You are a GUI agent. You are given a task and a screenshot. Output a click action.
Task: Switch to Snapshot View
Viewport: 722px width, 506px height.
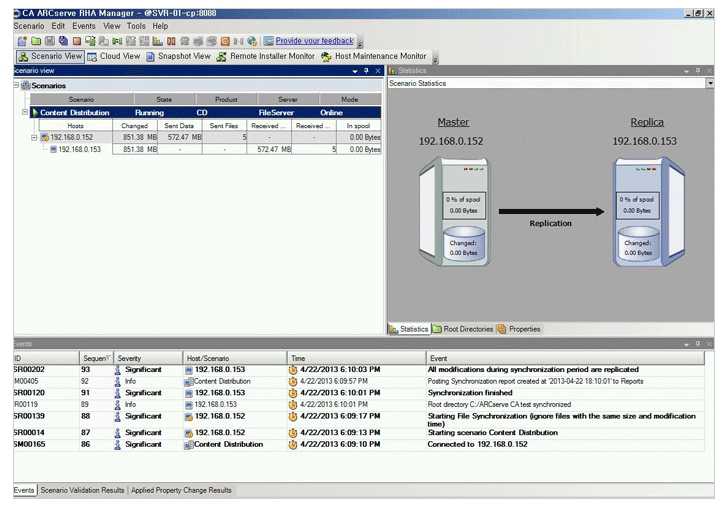pyautogui.click(x=179, y=56)
